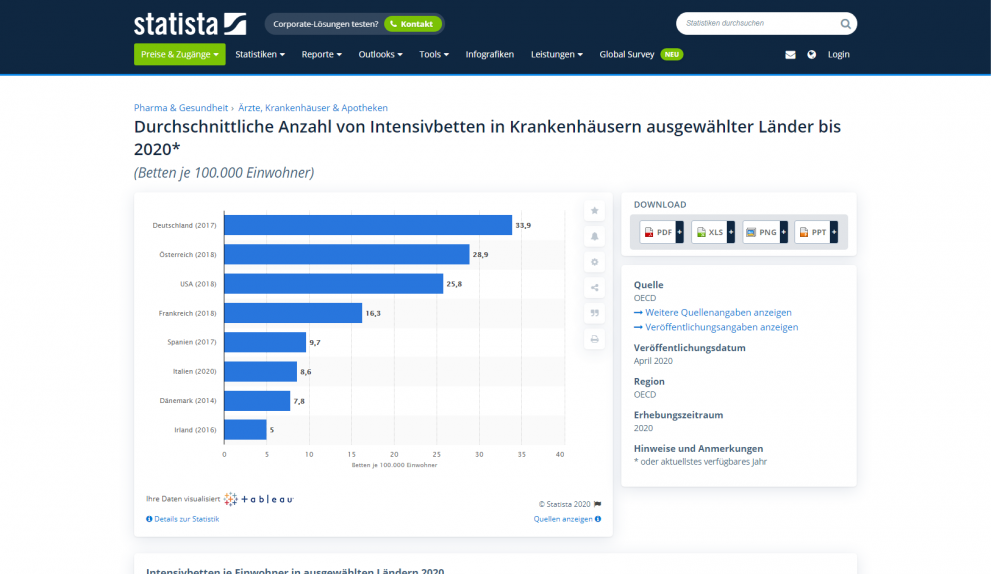Expand the Tools dropdown menu
The height and width of the screenshot is (574, 1000).
[x=434, y=54]
